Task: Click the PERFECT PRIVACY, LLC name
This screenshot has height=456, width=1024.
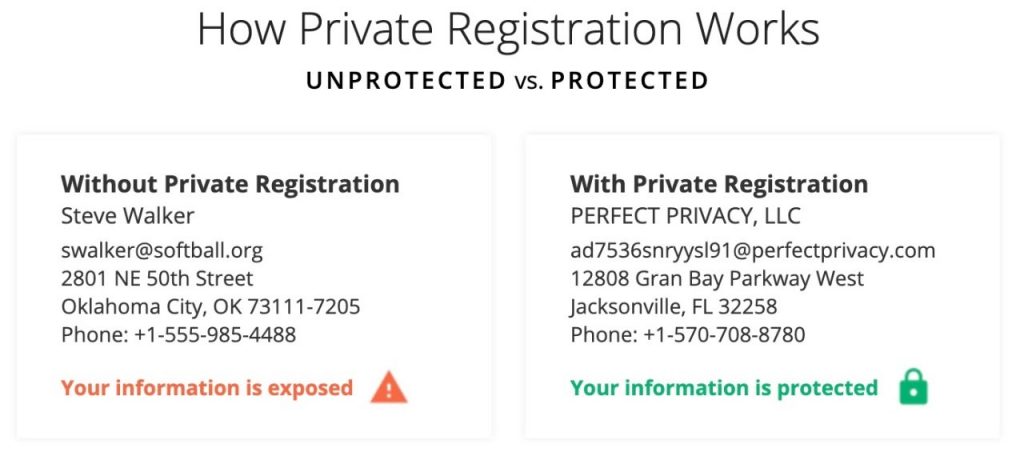Action: point(686,216)
